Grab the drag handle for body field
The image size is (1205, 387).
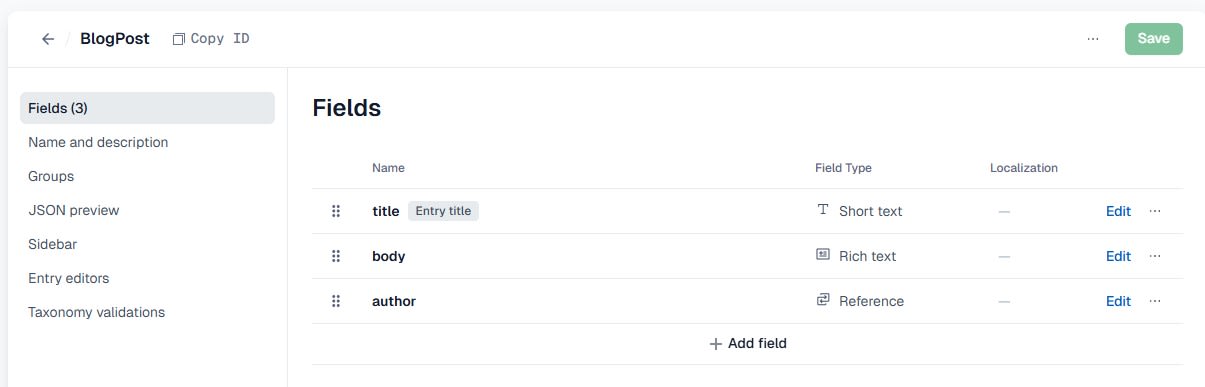click(336, 256)
